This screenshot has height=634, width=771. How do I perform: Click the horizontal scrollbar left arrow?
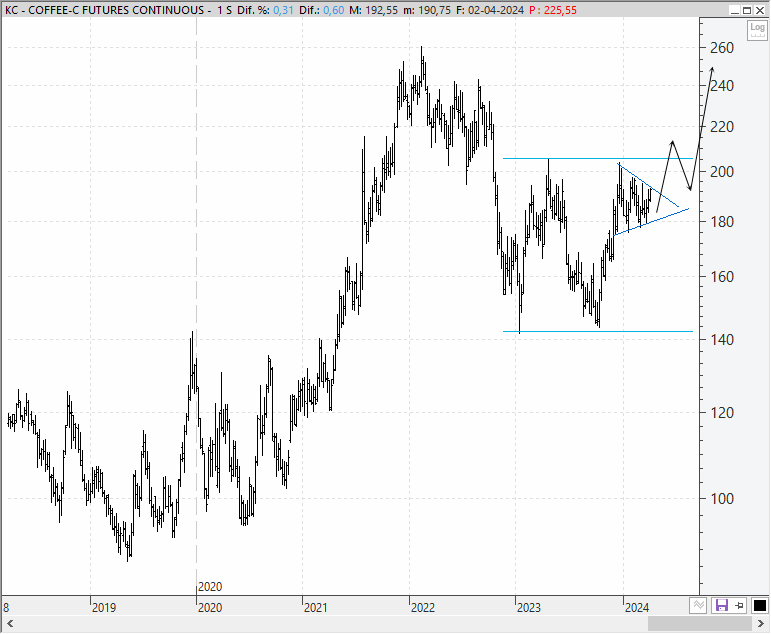pos(10,624)
